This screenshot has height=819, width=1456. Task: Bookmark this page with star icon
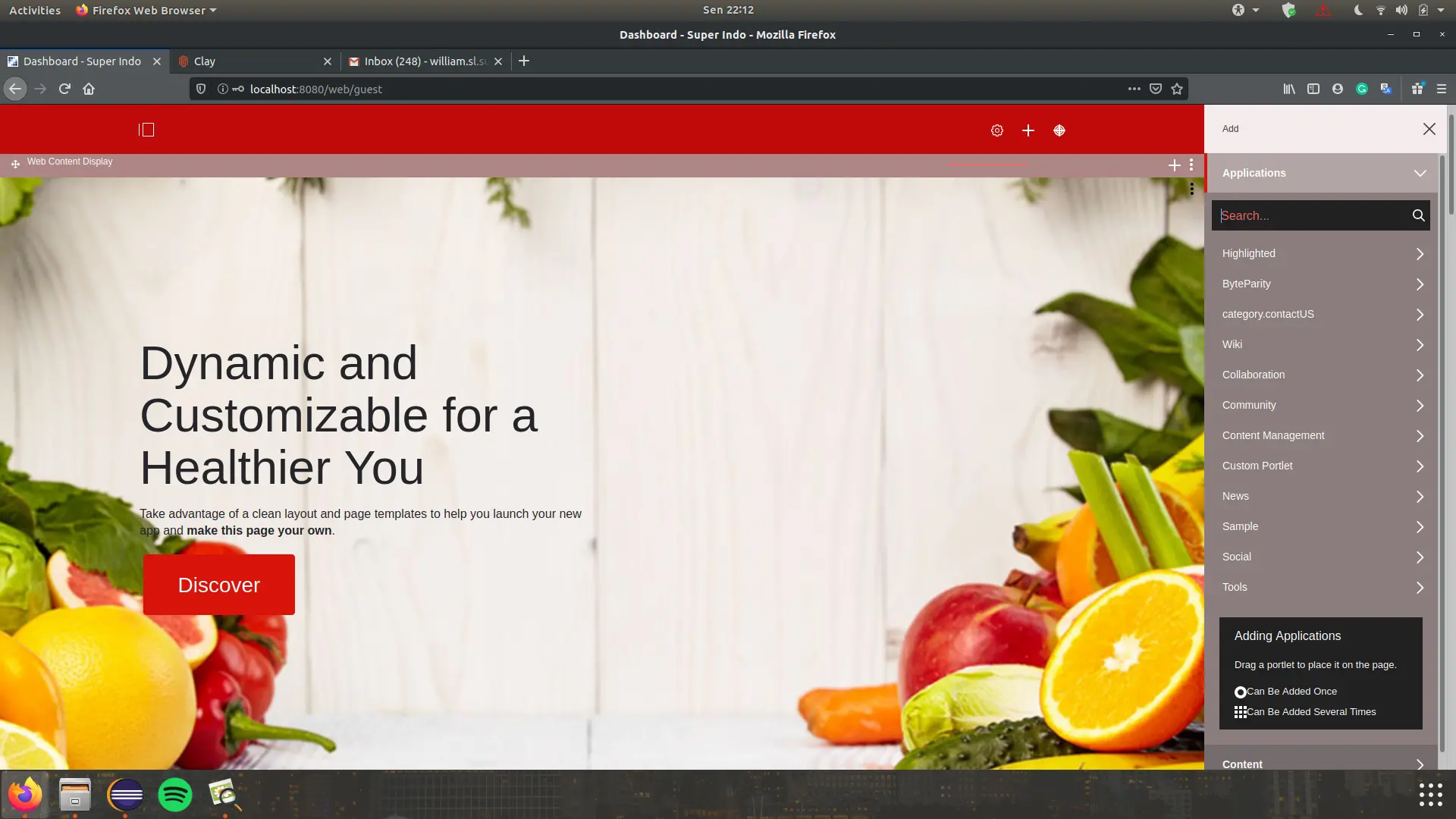[1176, 89]
